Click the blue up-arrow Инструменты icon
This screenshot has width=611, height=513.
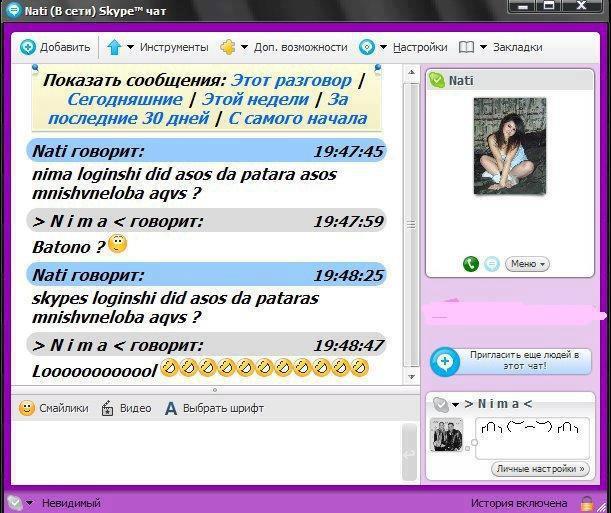click(114, 47)
